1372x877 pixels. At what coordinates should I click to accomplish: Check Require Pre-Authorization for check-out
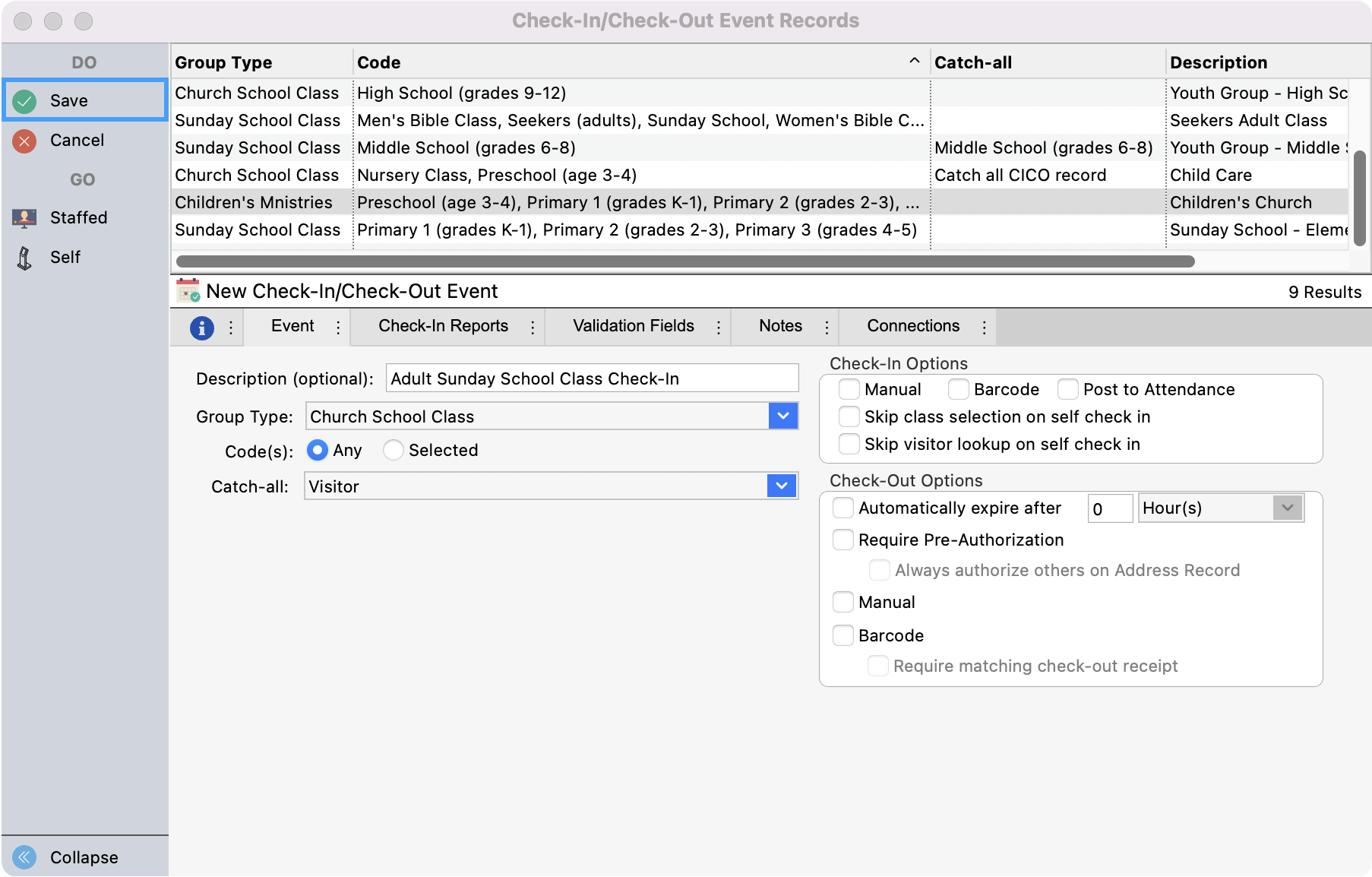(x=843, y=540)
